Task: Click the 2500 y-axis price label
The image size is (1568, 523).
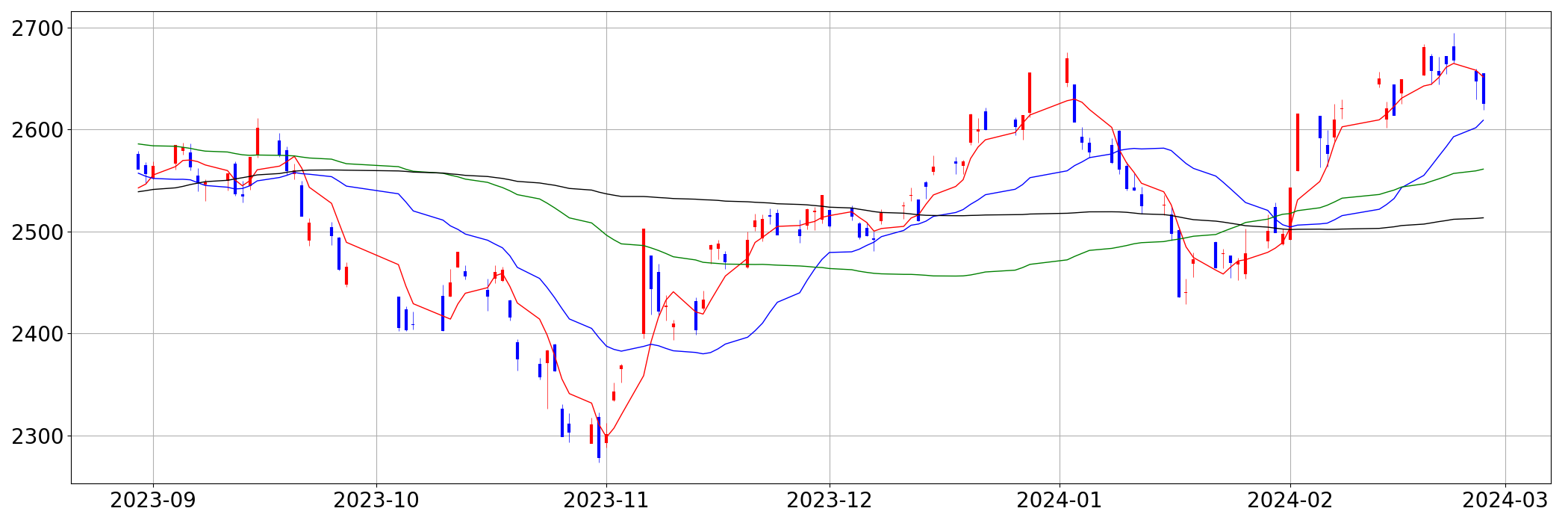Action: click(x=37, y=232)
